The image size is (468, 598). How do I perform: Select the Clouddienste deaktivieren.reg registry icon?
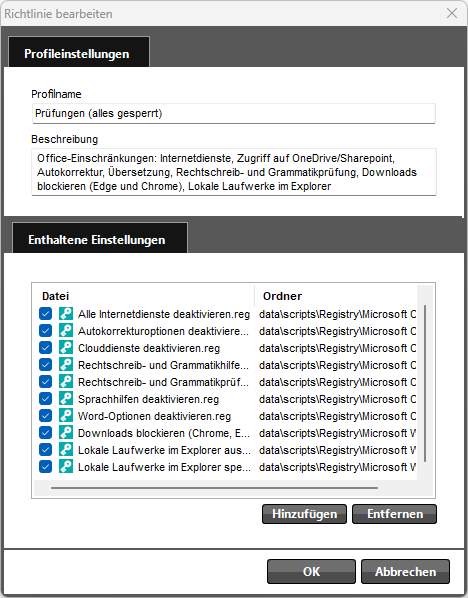click(x=66, y=347)
